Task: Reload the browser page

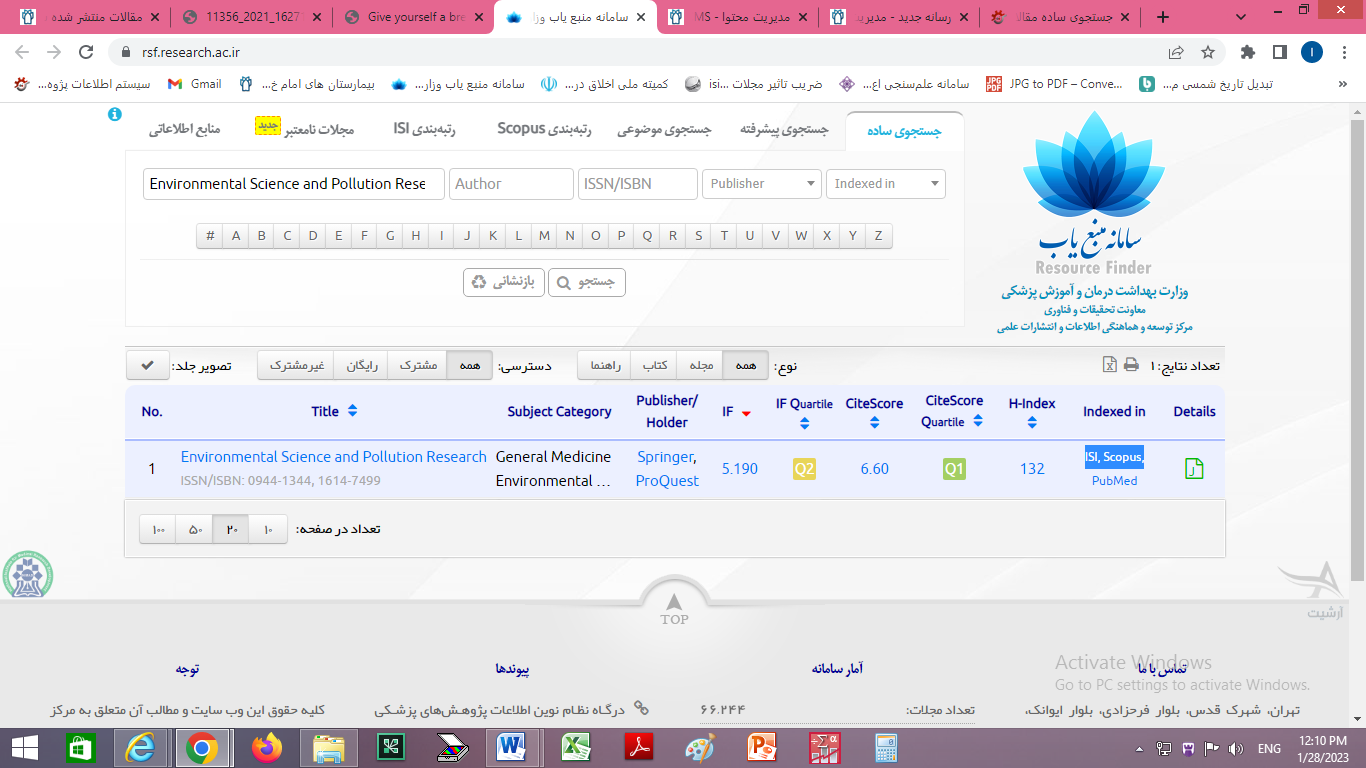Action: [x=86, y=52]
